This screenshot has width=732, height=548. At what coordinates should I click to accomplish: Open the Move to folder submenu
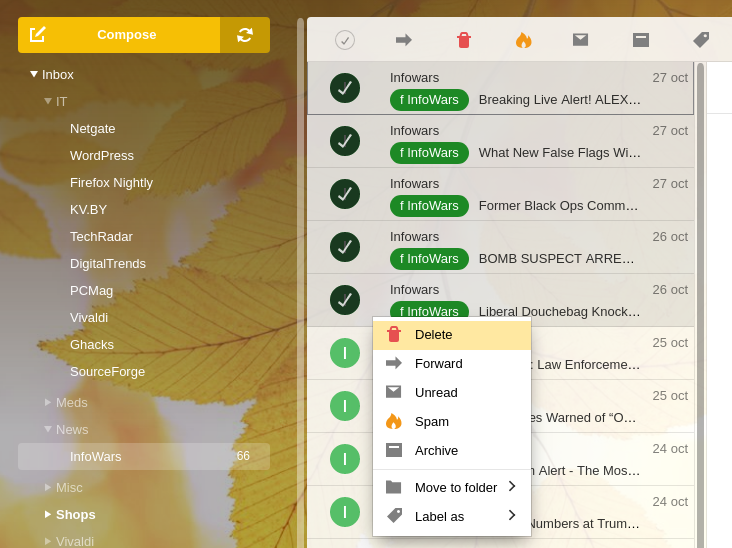(452, 487)
